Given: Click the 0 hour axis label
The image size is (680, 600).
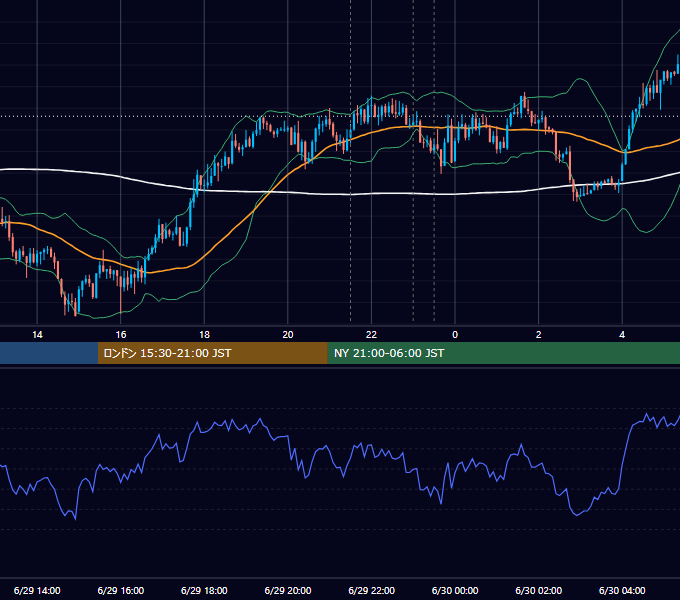Looking at the screenshot, I should pyautogui.click(x=455, y=335).
